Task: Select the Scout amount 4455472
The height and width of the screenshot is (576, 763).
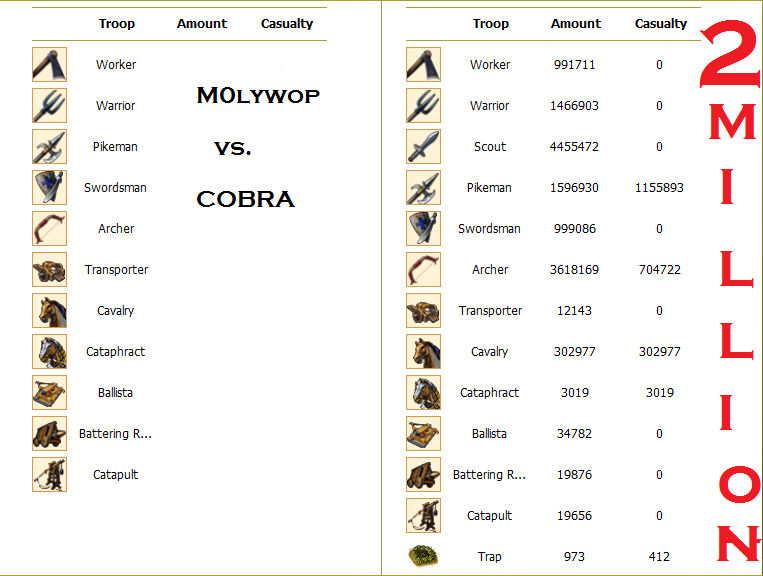Action: pos(575,146)
